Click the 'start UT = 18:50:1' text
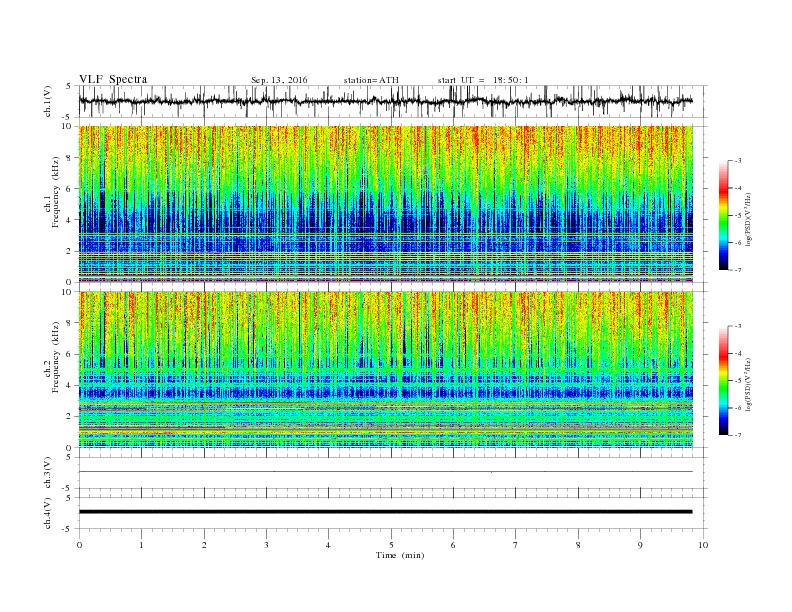This screenshot has height=612, width=792. pos(483,80)
